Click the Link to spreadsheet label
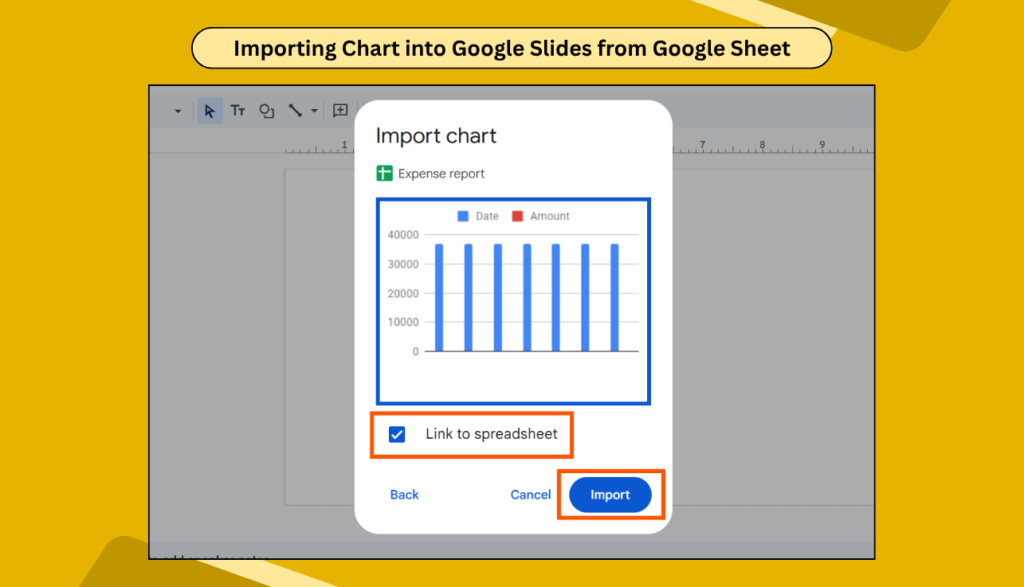This screenshot has width=1024, height=587. (491, 434)
